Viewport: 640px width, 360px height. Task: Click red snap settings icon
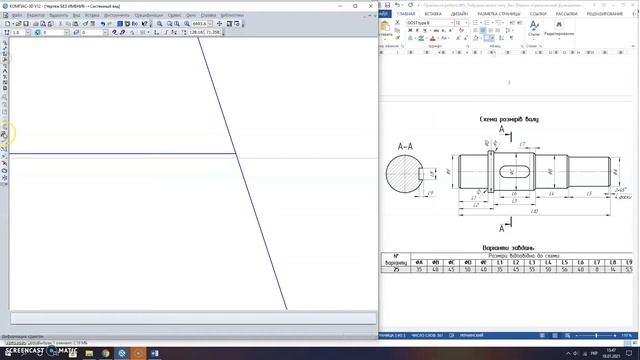click(x=115, y=32)
